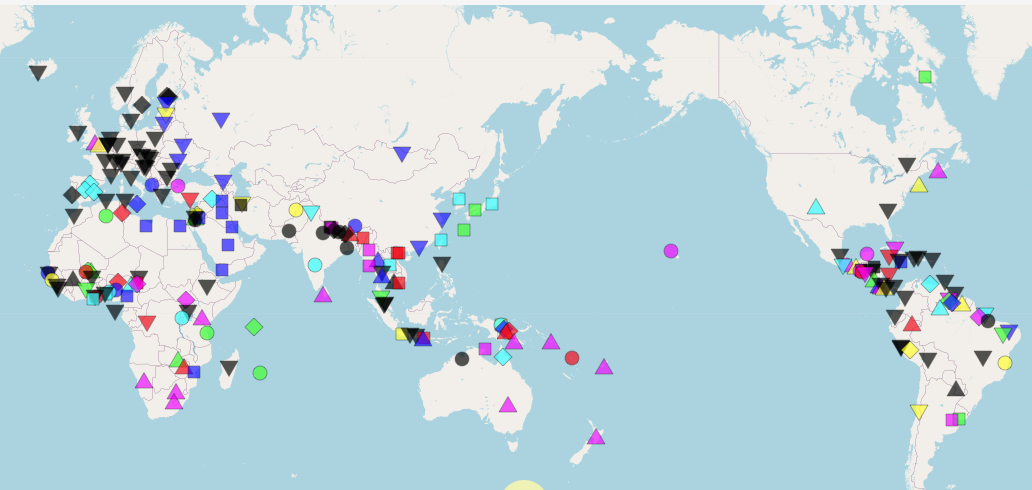Click the magenta triangle in northeastern United States

pos(938,170)
